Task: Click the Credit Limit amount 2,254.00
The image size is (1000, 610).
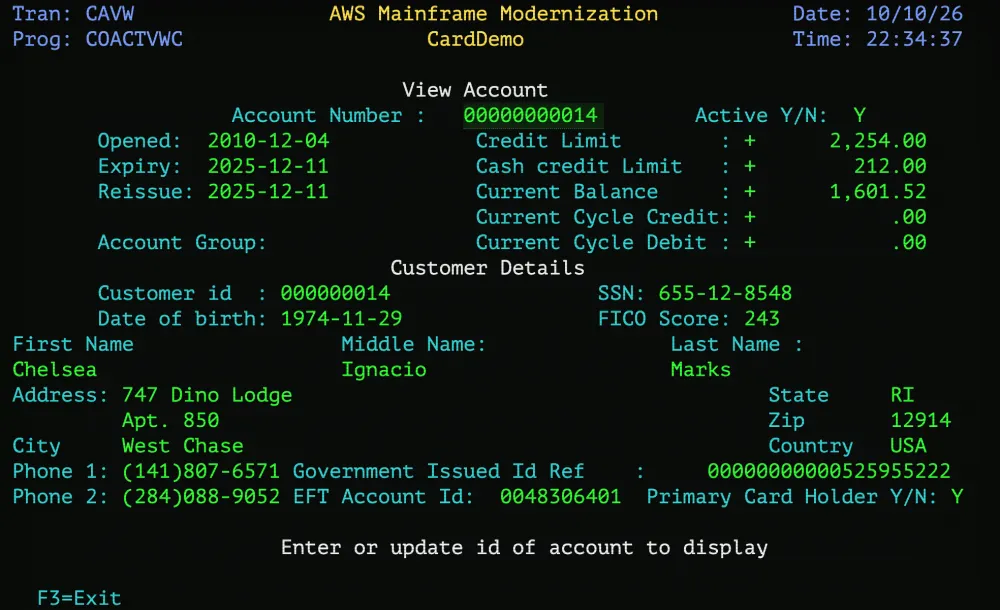Action: [x=878, y=140]
